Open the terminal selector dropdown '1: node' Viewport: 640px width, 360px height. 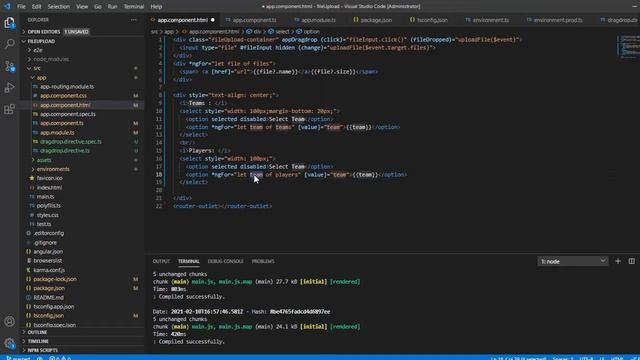click(573, 261)
